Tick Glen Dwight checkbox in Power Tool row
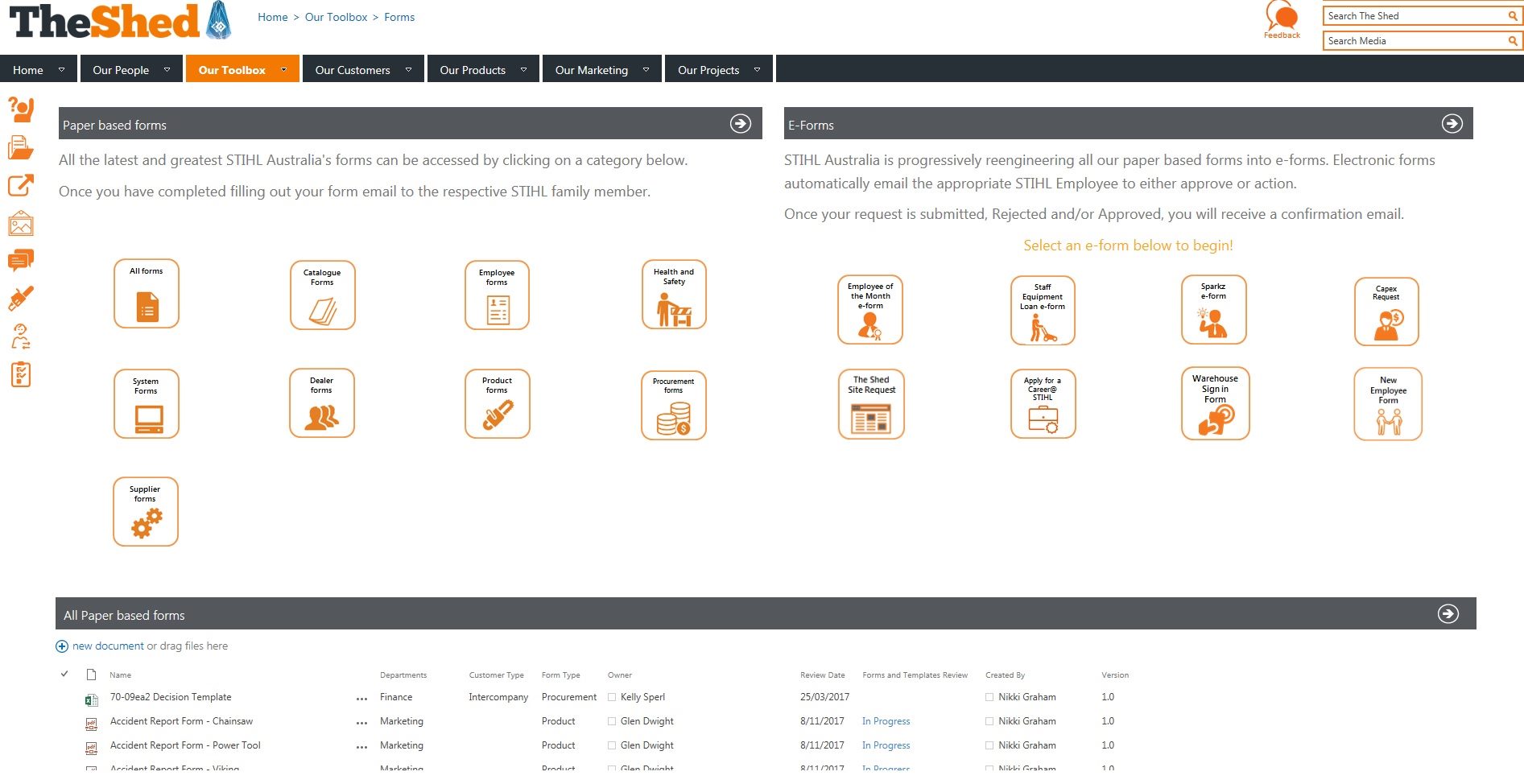This screenshot has width=1524, height=784. pos(612,745)
